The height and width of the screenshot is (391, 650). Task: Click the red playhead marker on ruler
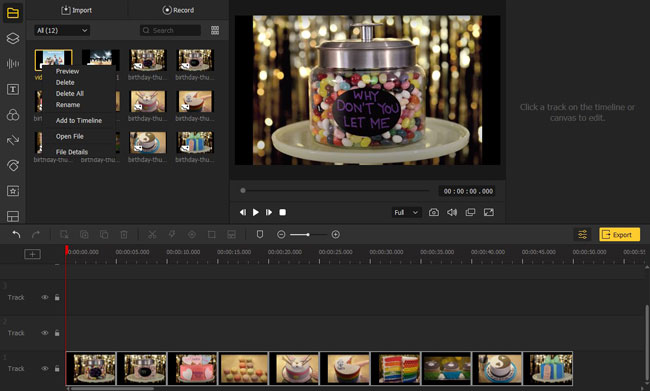[66, 250]
